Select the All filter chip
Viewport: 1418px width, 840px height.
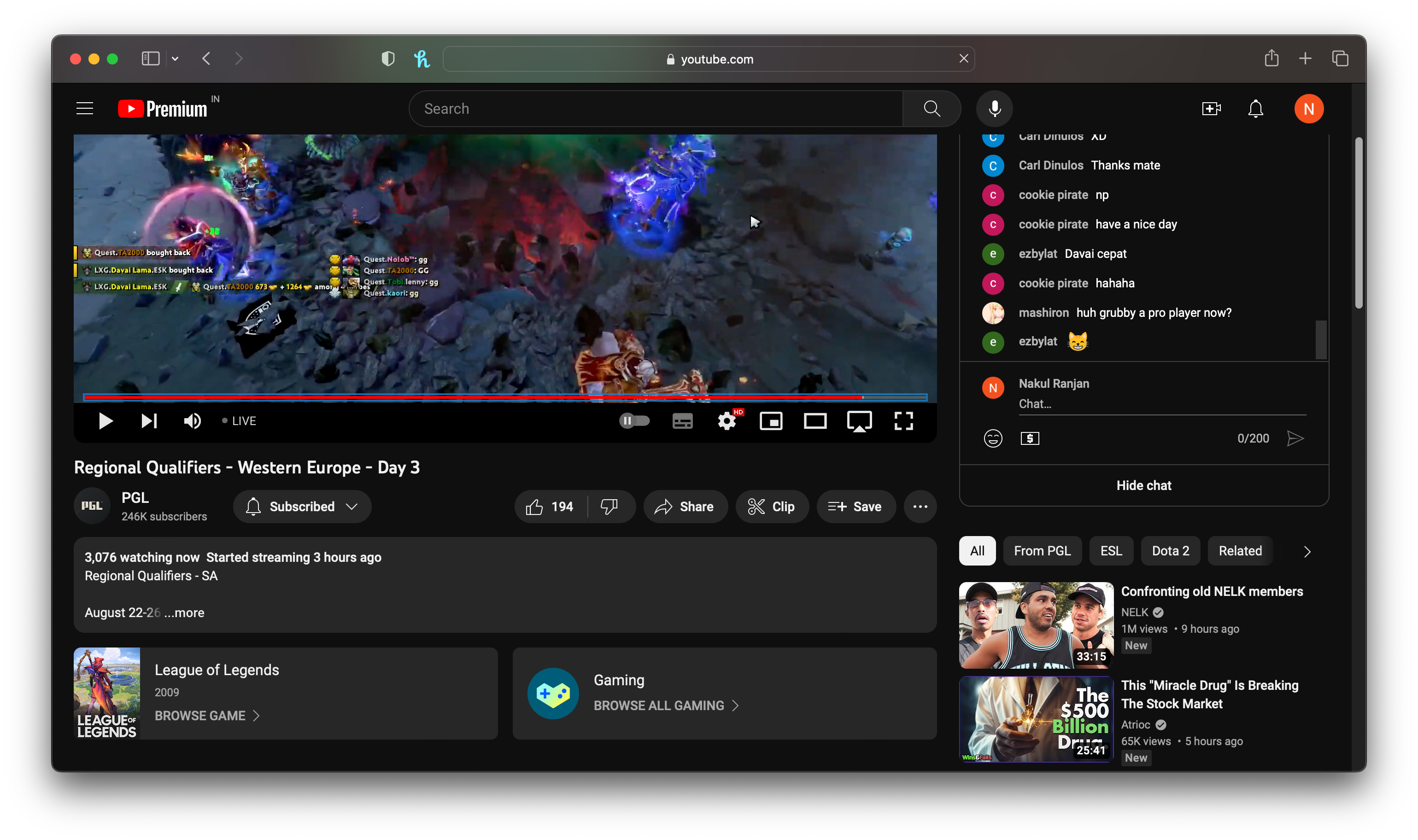coord(977,550)
